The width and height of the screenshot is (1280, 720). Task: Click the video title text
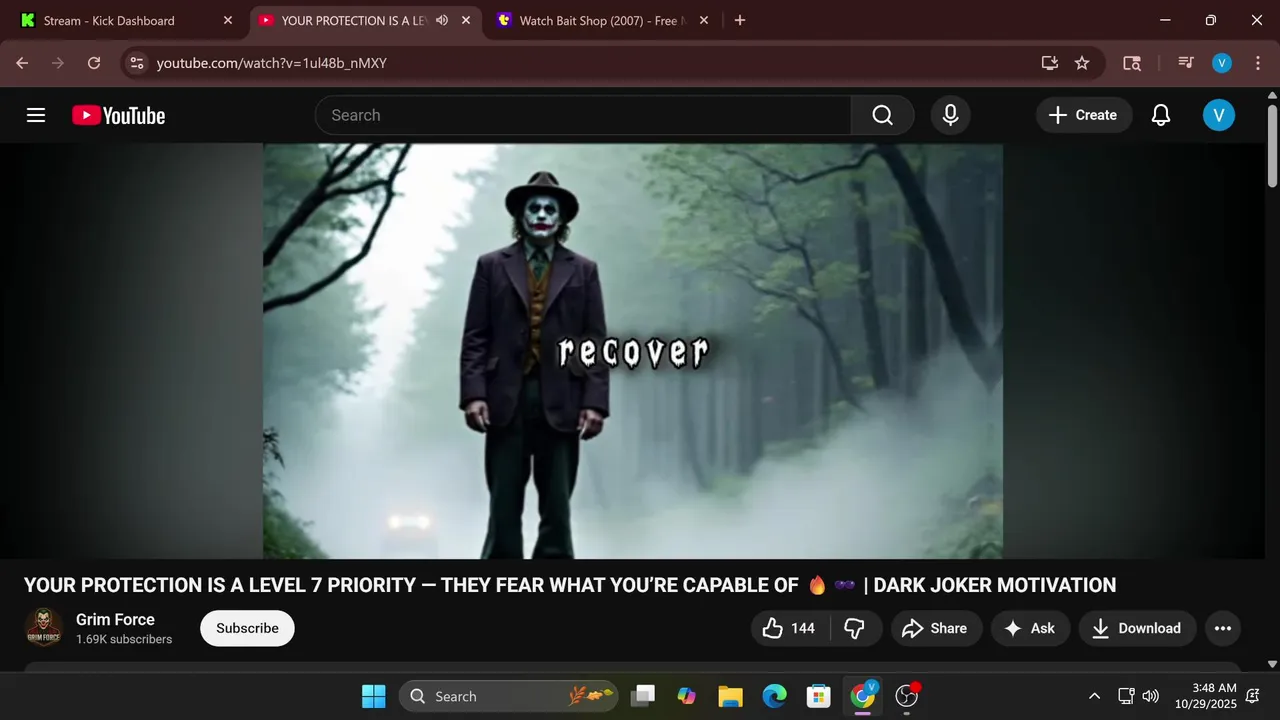(x=570, y=585)
